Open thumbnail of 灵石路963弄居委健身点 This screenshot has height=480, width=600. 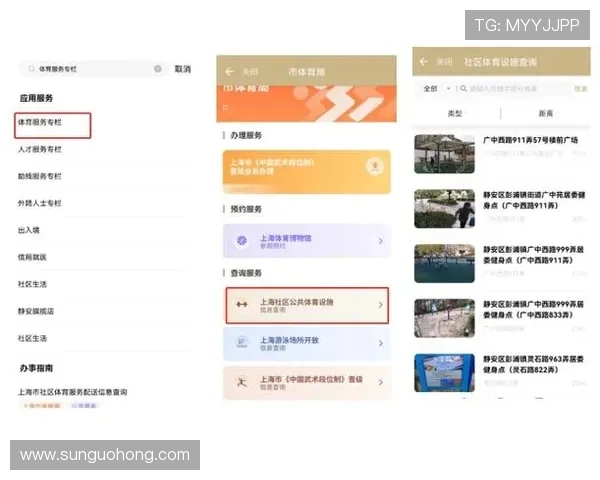pyautogui.click(x=444, y=373)
